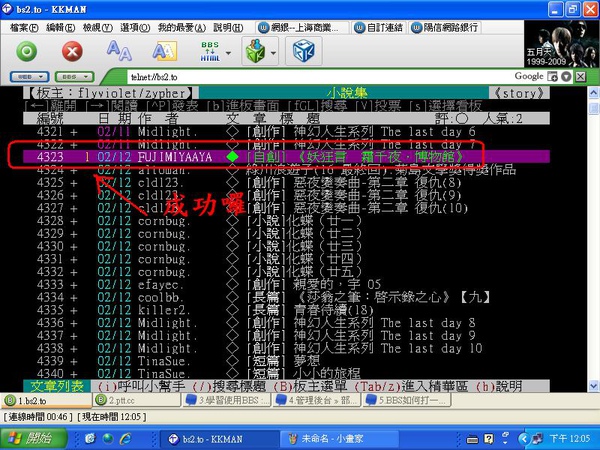600x450 pixels.
Task: Click the blue KK cube icon
Action: click(303, 51)
